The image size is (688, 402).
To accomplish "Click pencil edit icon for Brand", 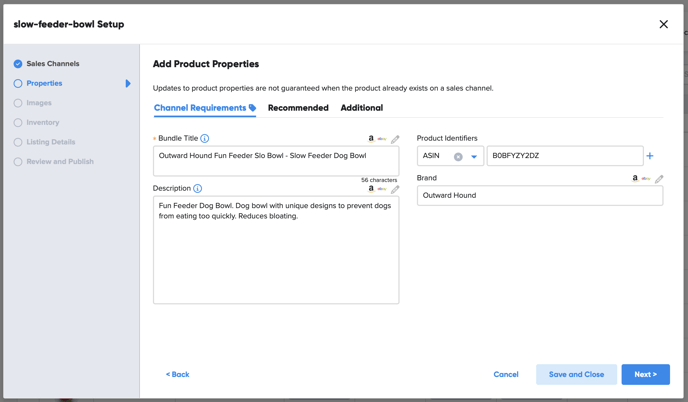I will click(x=659, y=179).
